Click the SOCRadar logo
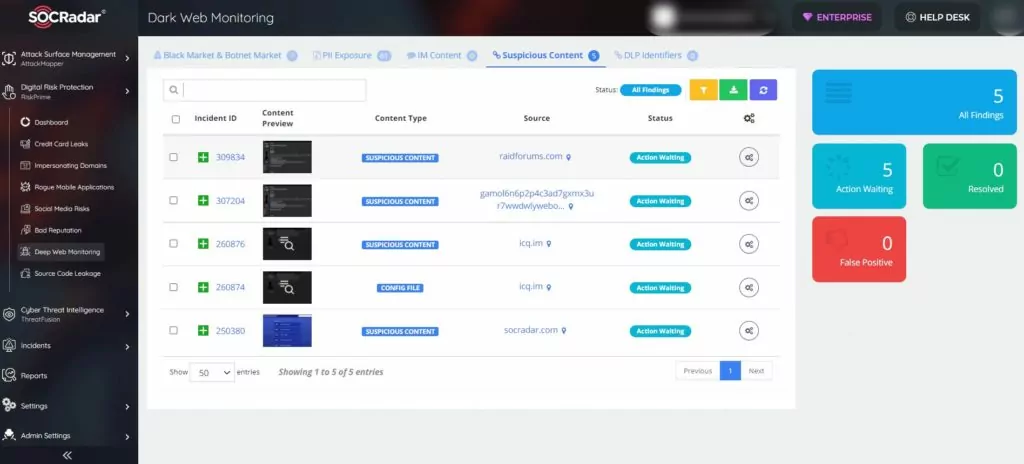 point(67,17)
